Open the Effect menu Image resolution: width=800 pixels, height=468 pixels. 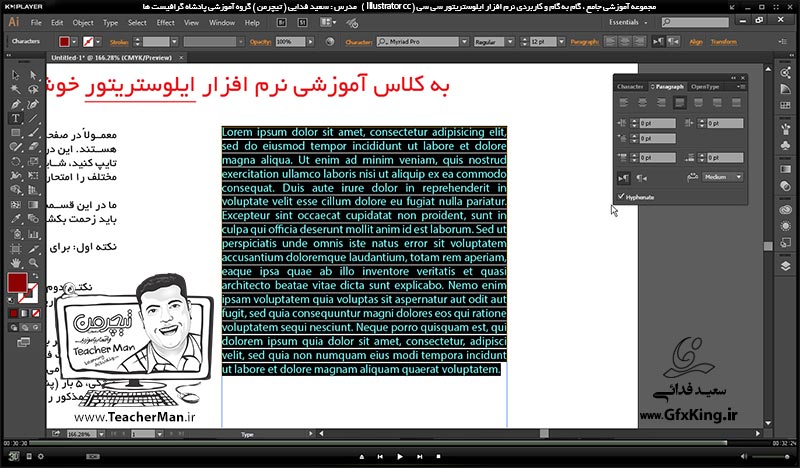[165, 22]
